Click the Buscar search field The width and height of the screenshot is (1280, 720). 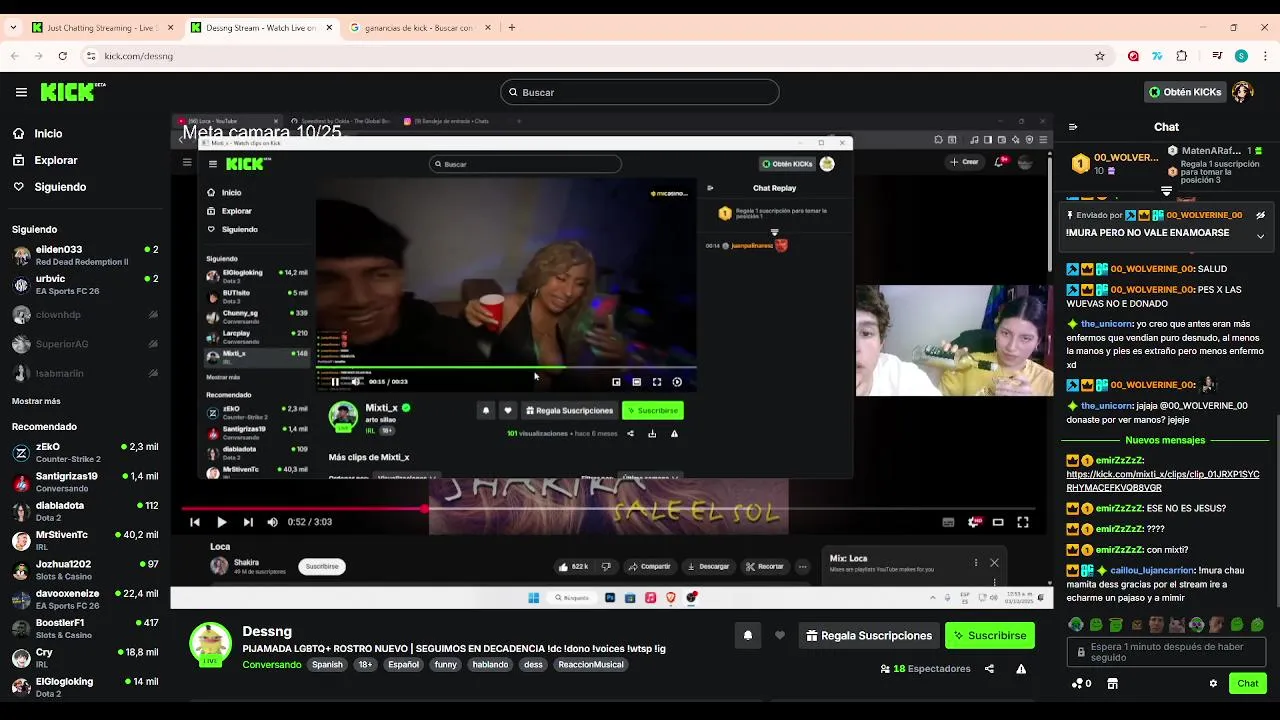640,92
